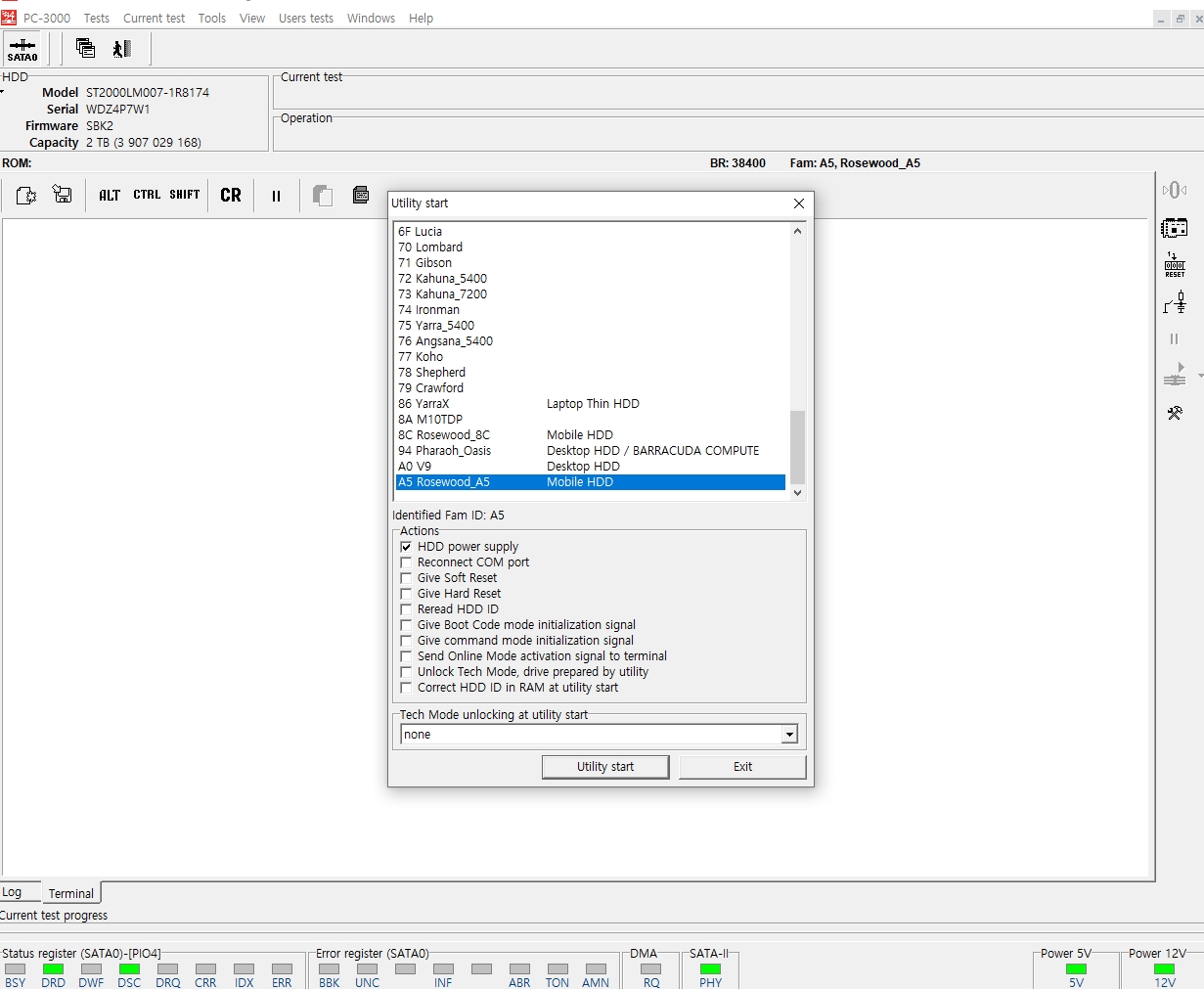Image resolution: width=1204 pixels, height=989 pixels.
Task: Check Unlock Tech Mode, drive prepared by utility
Action: (406, 672)
